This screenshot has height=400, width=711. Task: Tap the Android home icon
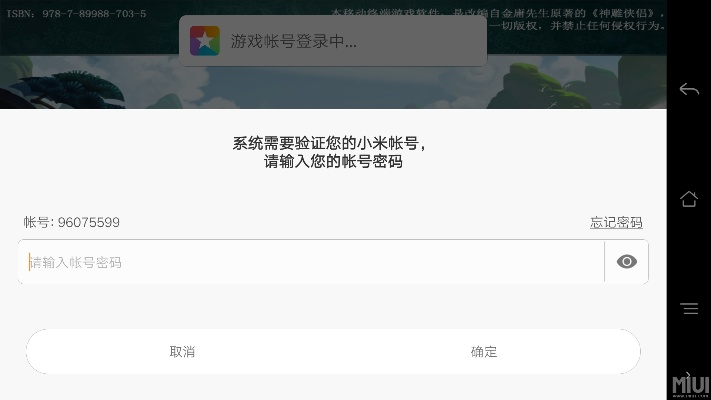689,199
